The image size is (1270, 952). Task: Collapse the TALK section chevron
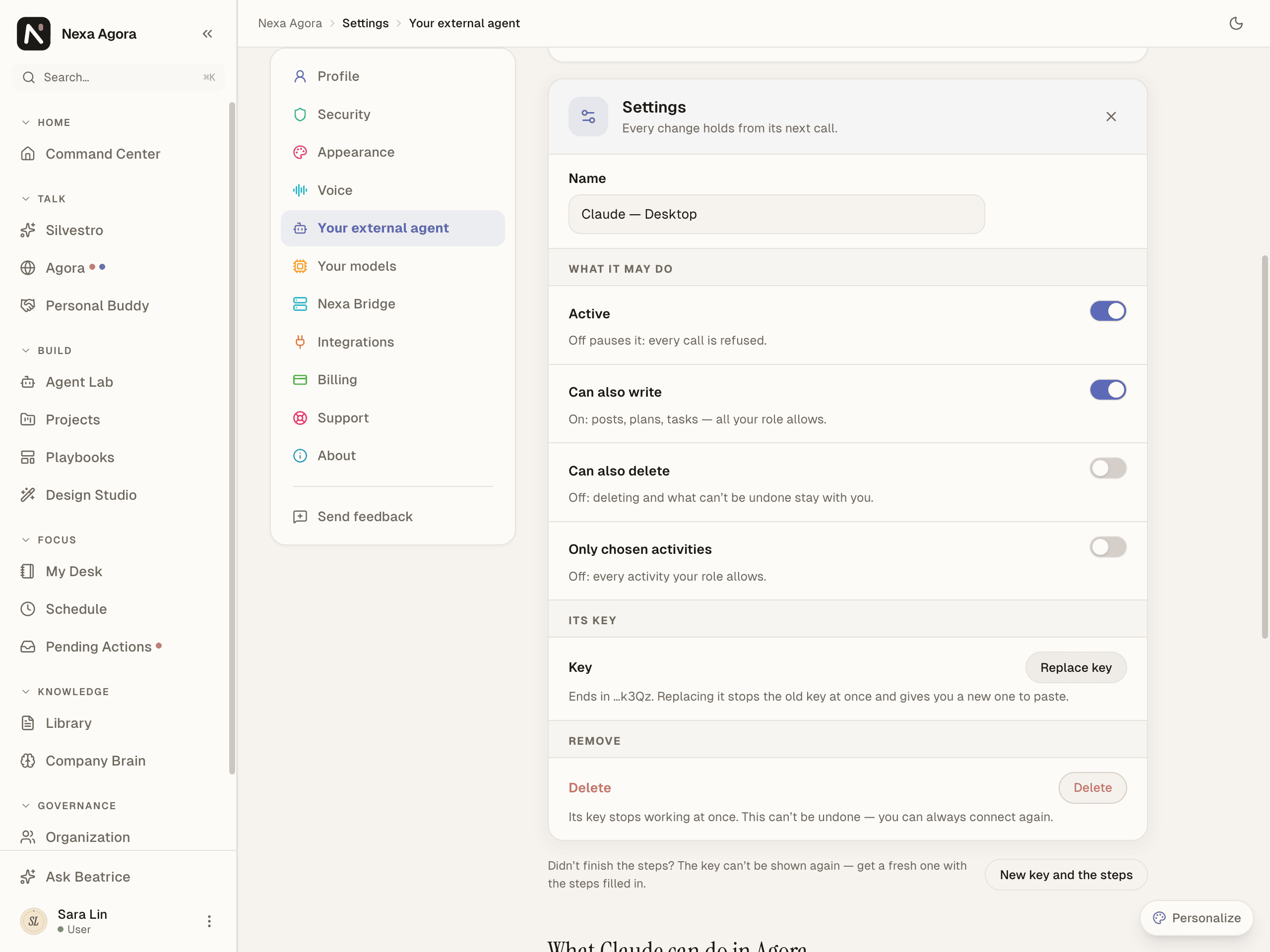26,198
